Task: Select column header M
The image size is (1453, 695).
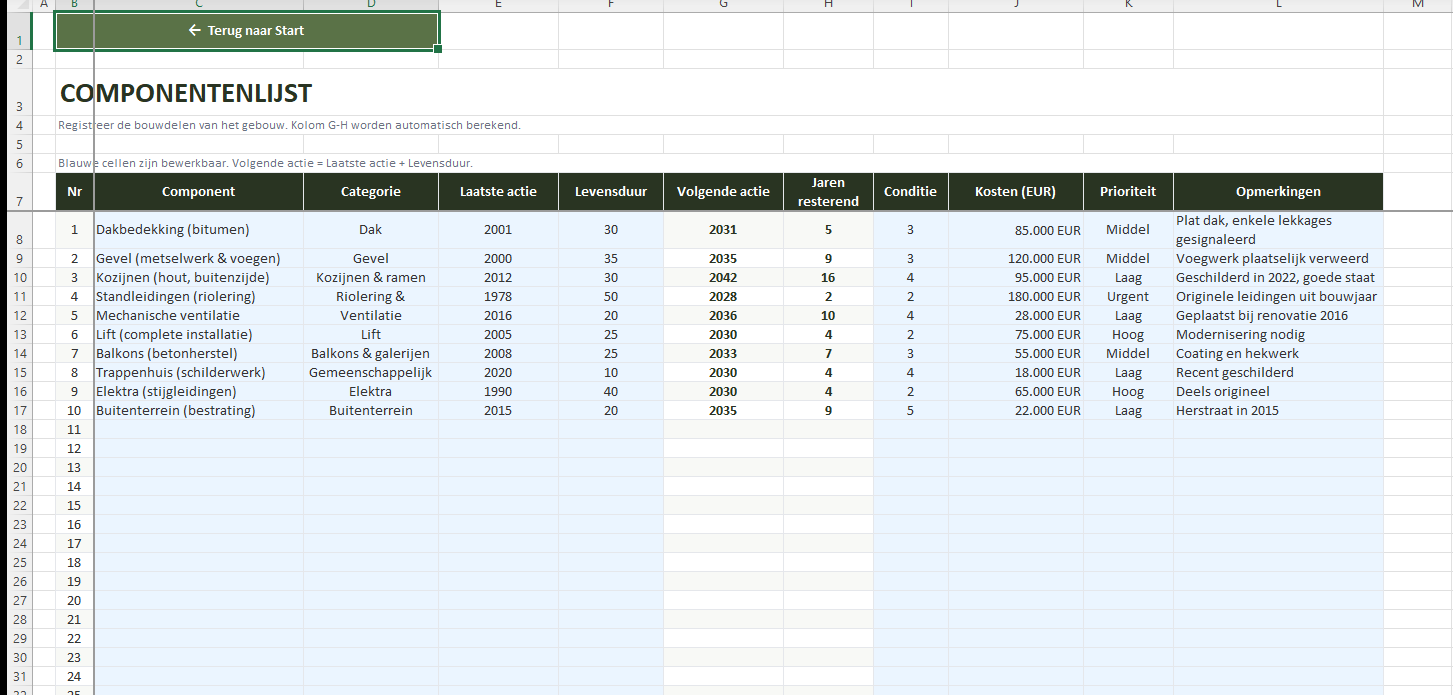Action: tap(1417, 5)
